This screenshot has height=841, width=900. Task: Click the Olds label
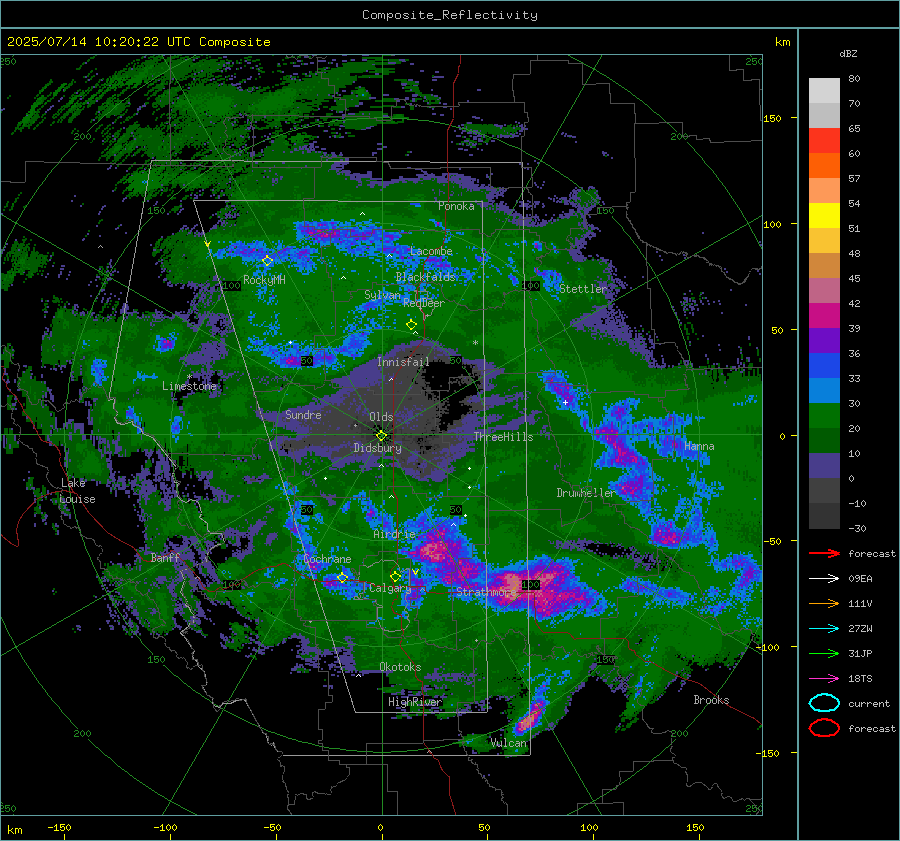tap(381, 417)
